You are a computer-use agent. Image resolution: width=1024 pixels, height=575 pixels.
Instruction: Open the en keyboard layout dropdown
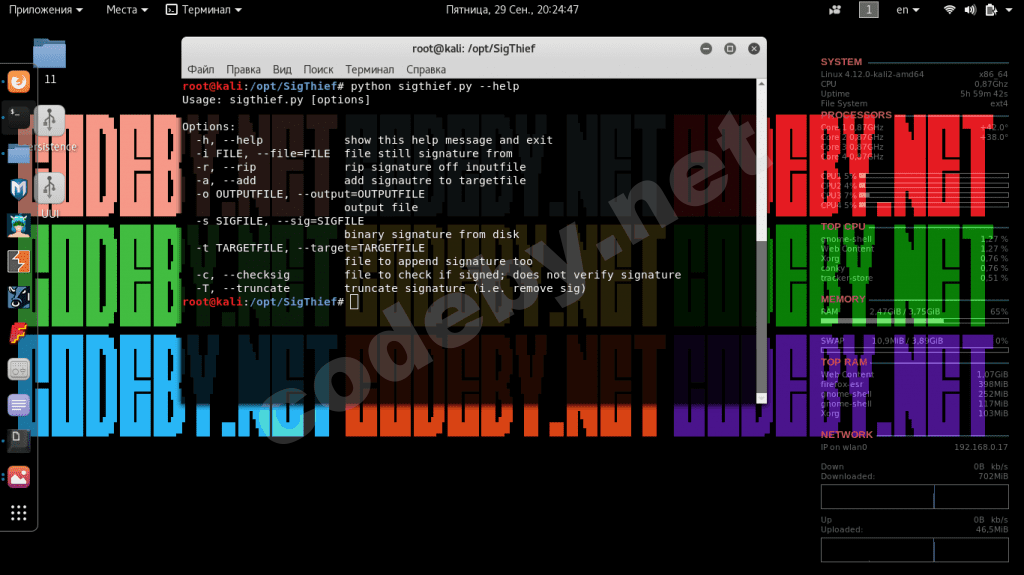coord(908,10)
